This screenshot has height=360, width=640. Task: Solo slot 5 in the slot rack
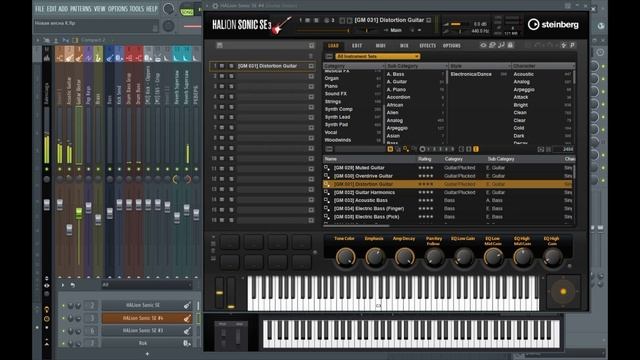[231, 107]
